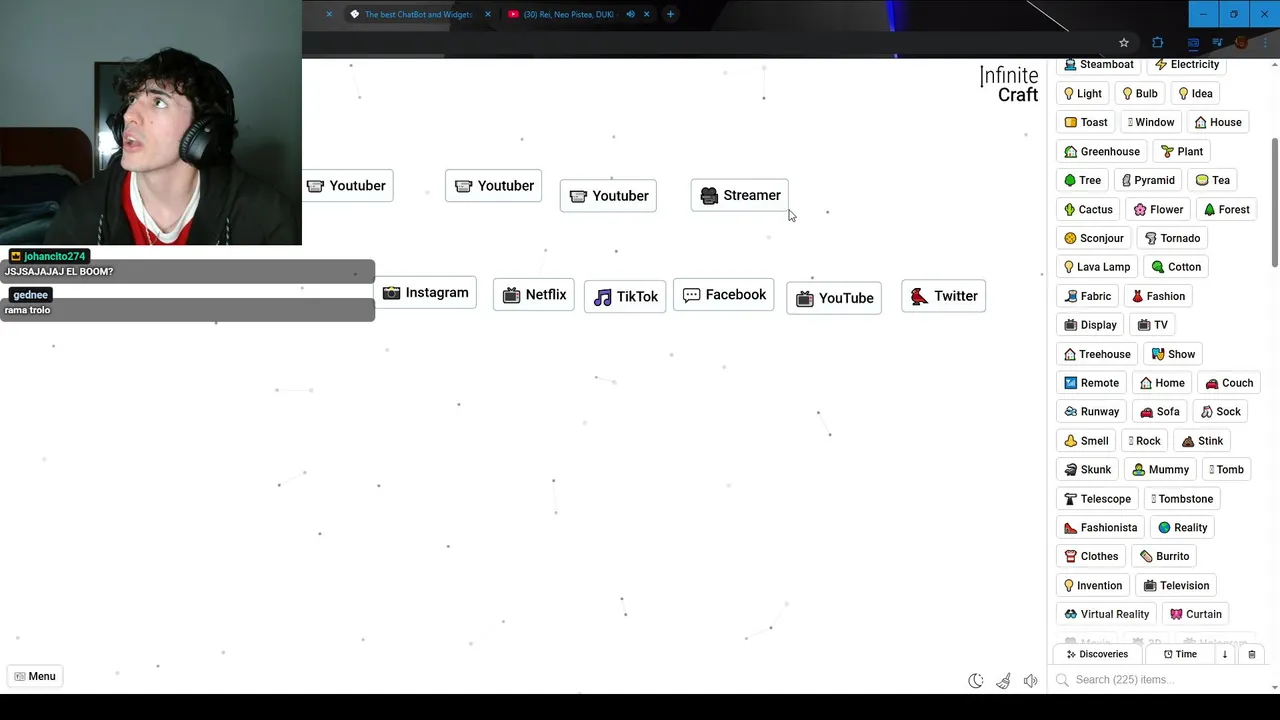Select the Streamer element on the canvas

click(740, 195)
